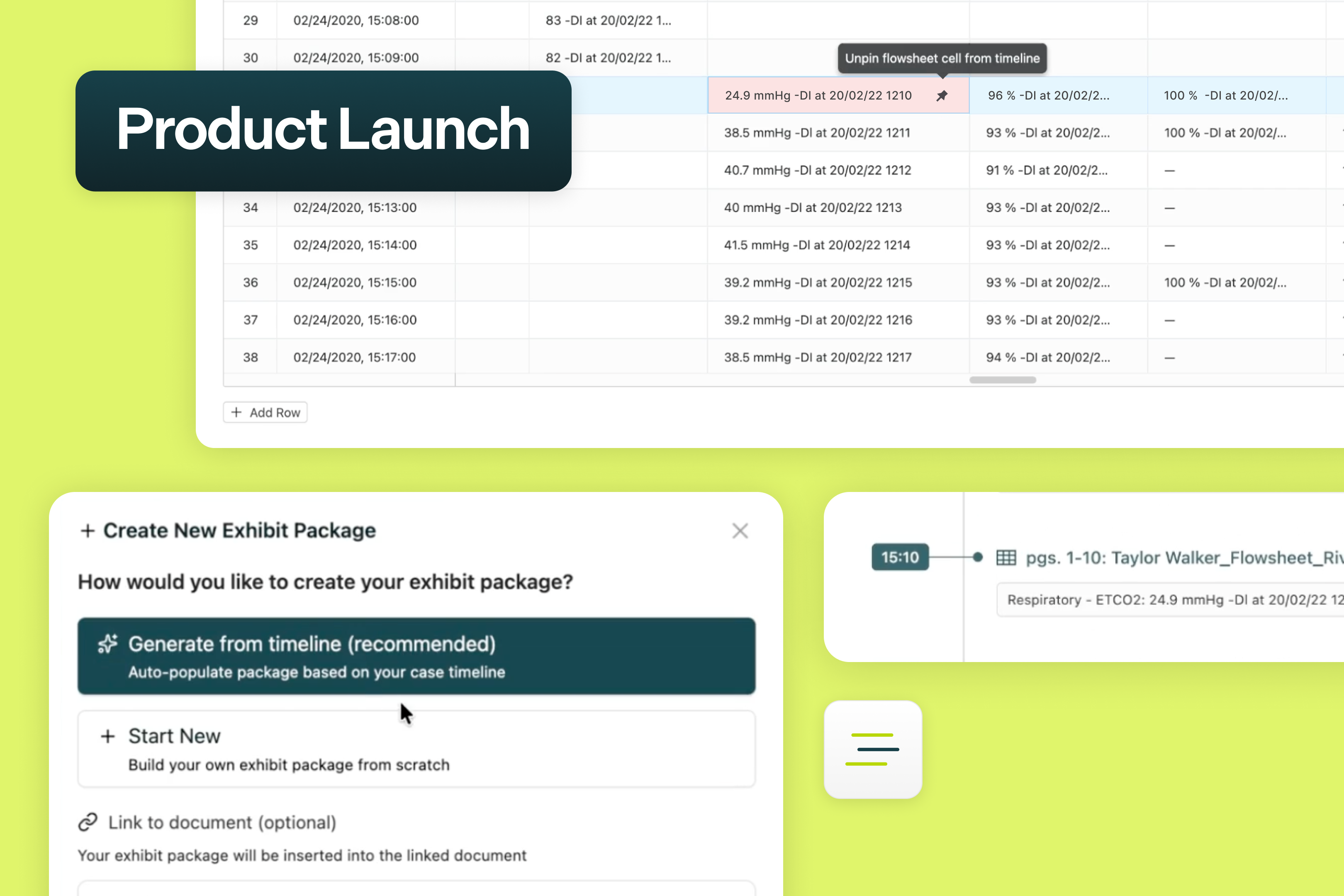Click the Respiratory - ETCO2 24.9 mmHg chip
This screenshot has width=1344, height=896.
1171,599
